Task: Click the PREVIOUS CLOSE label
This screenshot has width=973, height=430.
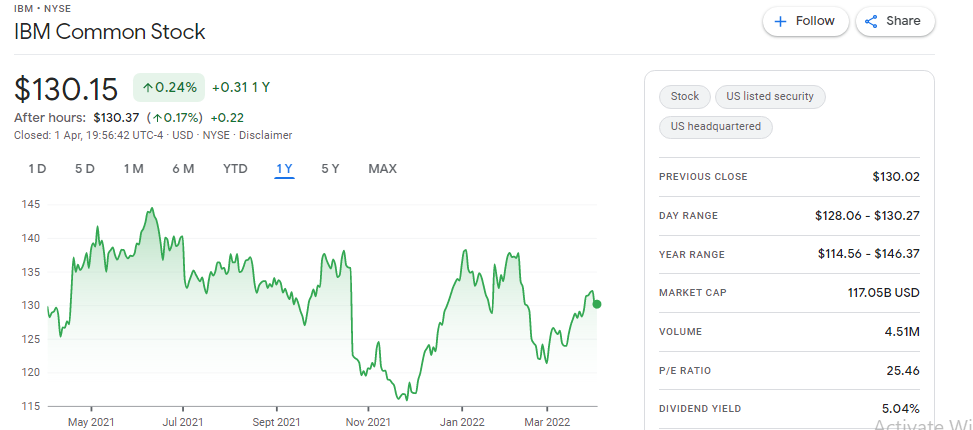Action: pos(703,177)
